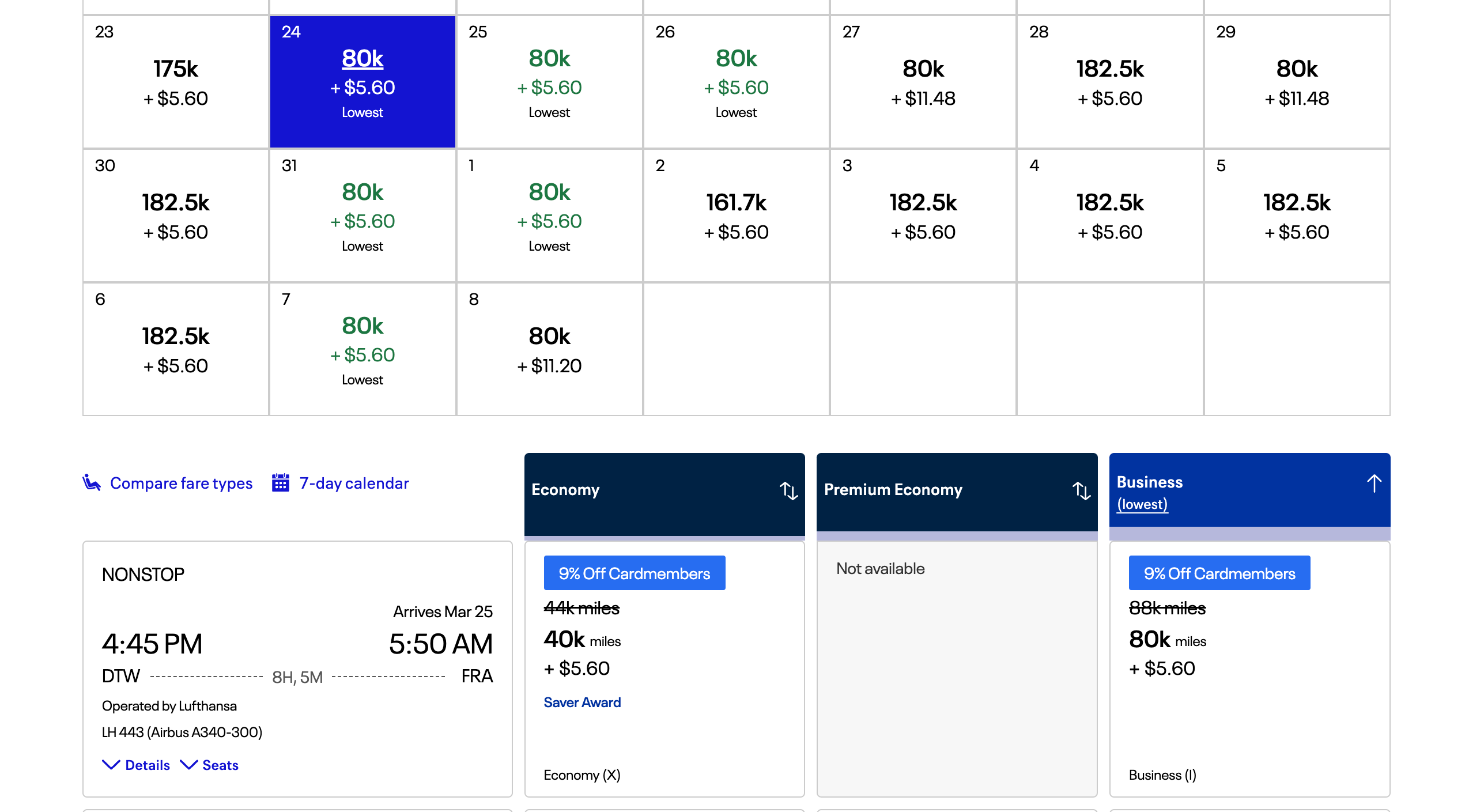The width and height of the screenshot is (1484, 812).
Task: Click the calendar icon for 7-day calendar
Action: point(281,482)
